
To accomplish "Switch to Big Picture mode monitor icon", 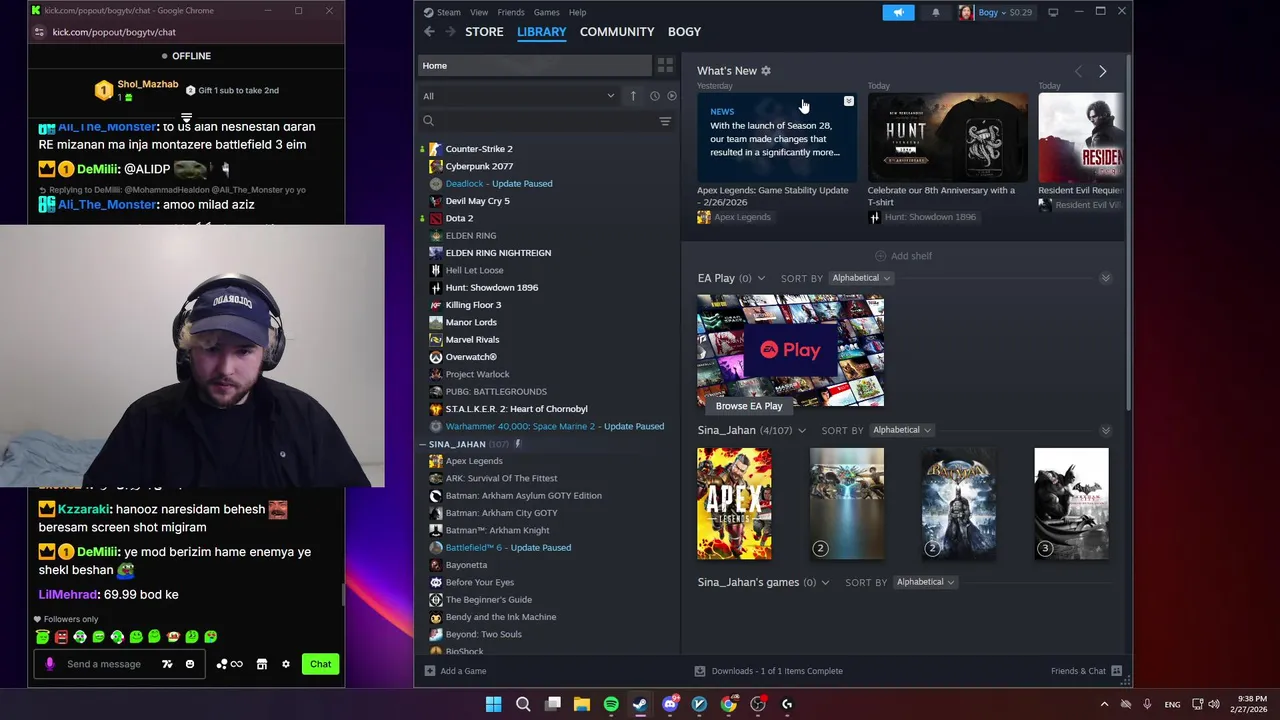I will (1053, 12).
